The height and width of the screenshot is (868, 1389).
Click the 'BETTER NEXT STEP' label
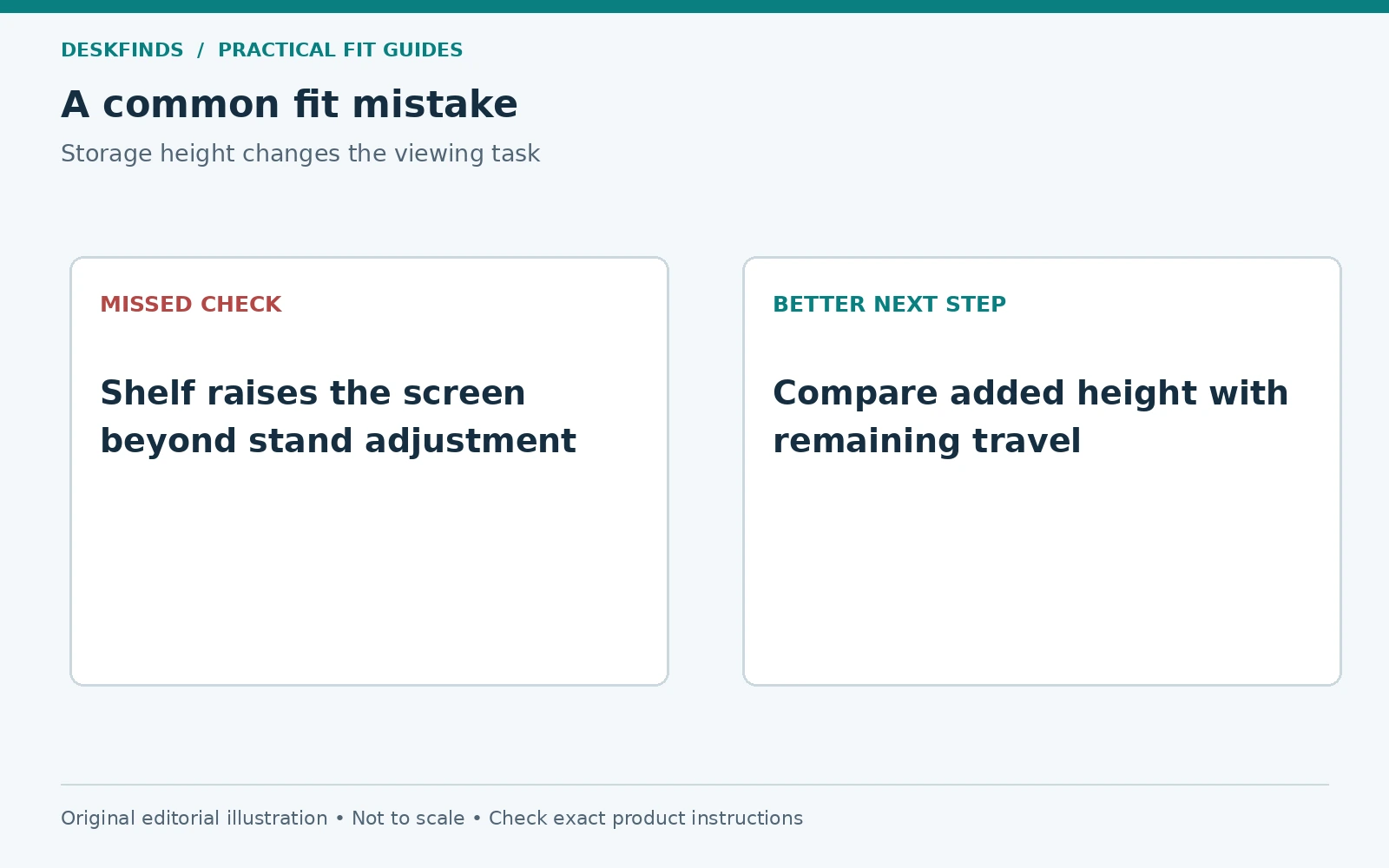889,305
